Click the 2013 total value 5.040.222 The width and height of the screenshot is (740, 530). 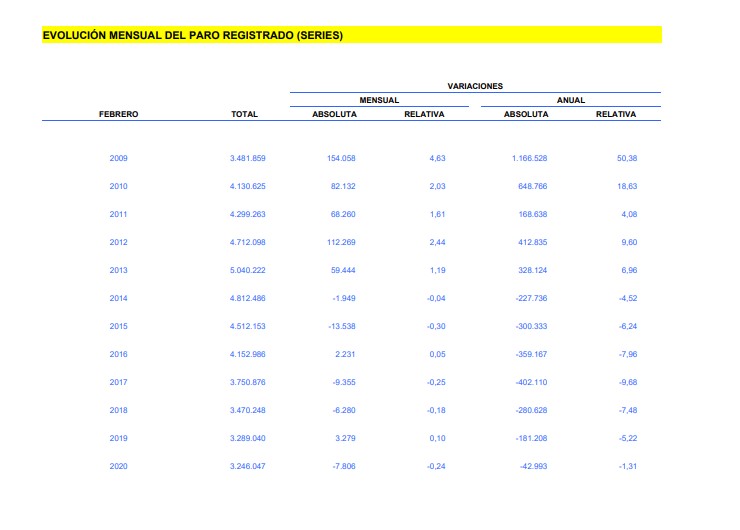[247, 270]
